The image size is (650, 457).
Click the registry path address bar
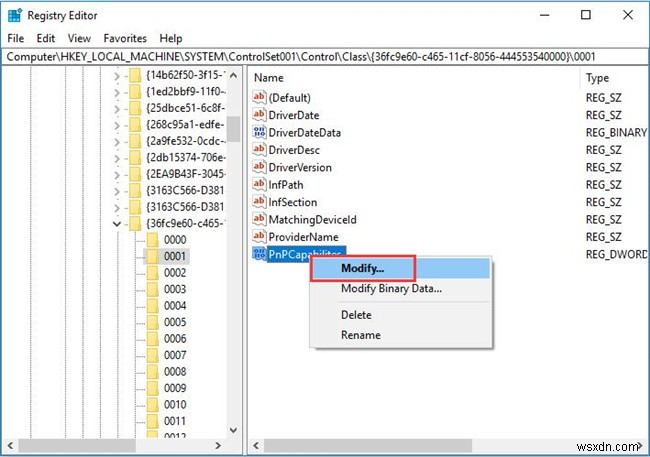325,57
